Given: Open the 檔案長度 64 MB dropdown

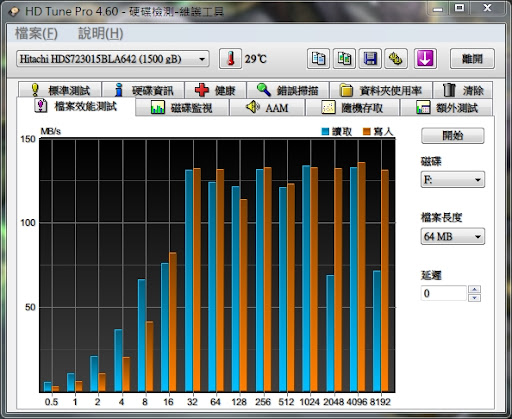Looking at the screenshot, I should tap(453, 237).
